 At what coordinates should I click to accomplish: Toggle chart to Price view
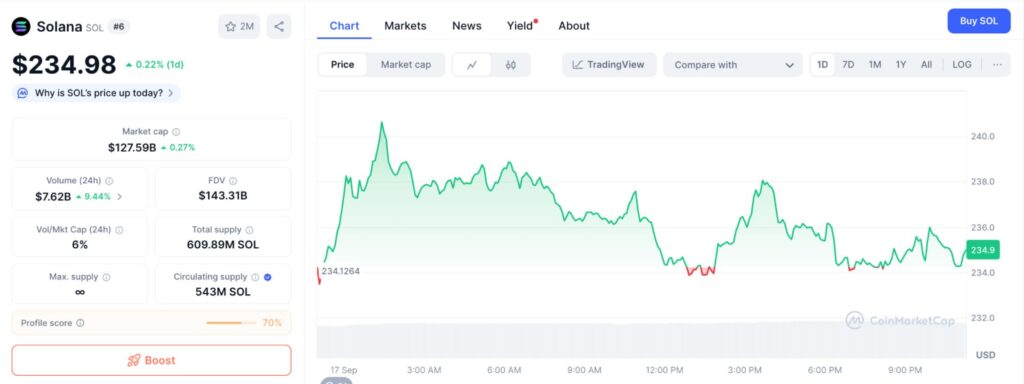[x=342, y=65]
